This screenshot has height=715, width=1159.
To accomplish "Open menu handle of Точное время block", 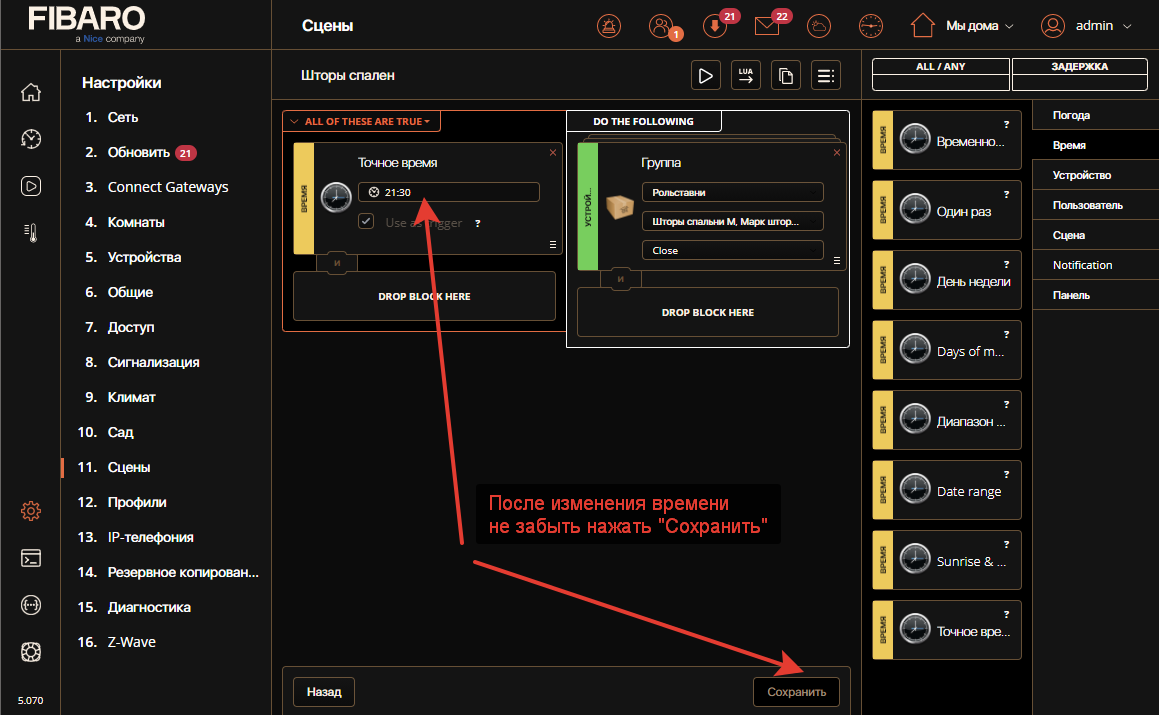I will point(553,245).
